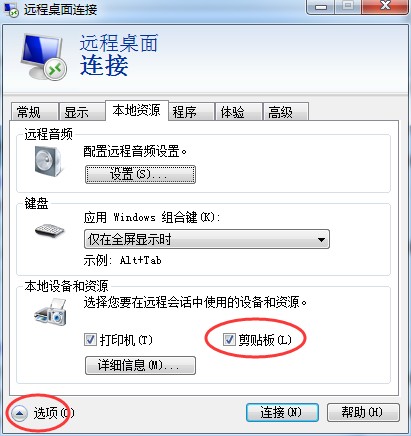Collapse options with the round arrow icon
The height and width of the screenshot is (436, 411).
click(x=19, y=414)
